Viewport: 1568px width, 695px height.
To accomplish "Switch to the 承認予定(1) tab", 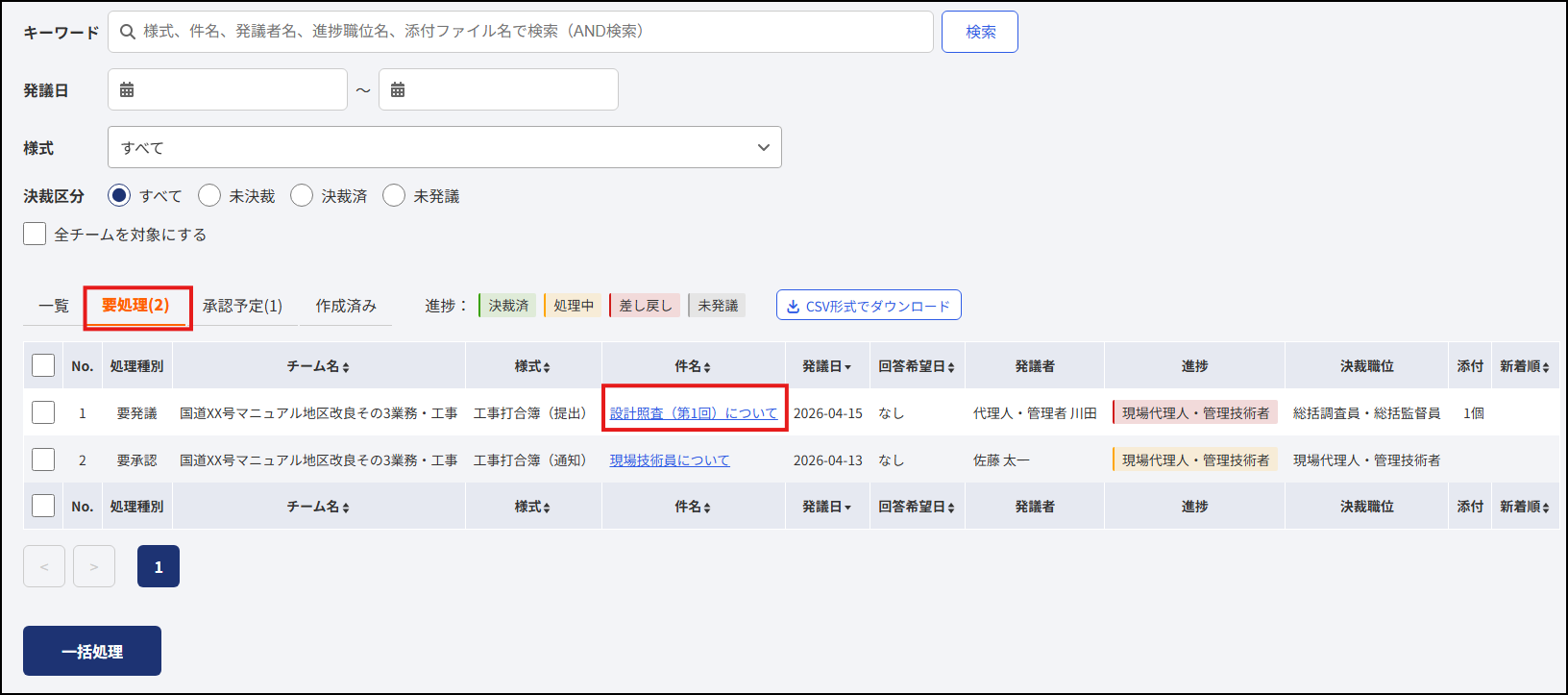I will pyautogui.click(x=242, y=306).
